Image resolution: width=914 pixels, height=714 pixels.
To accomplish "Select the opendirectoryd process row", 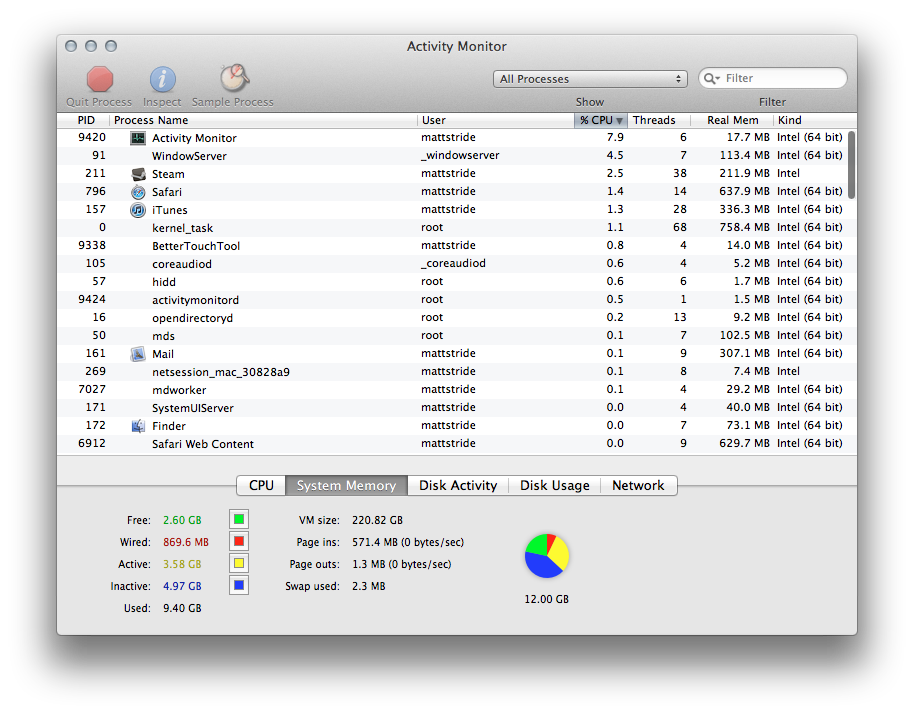I will click(x=452, y=318).
